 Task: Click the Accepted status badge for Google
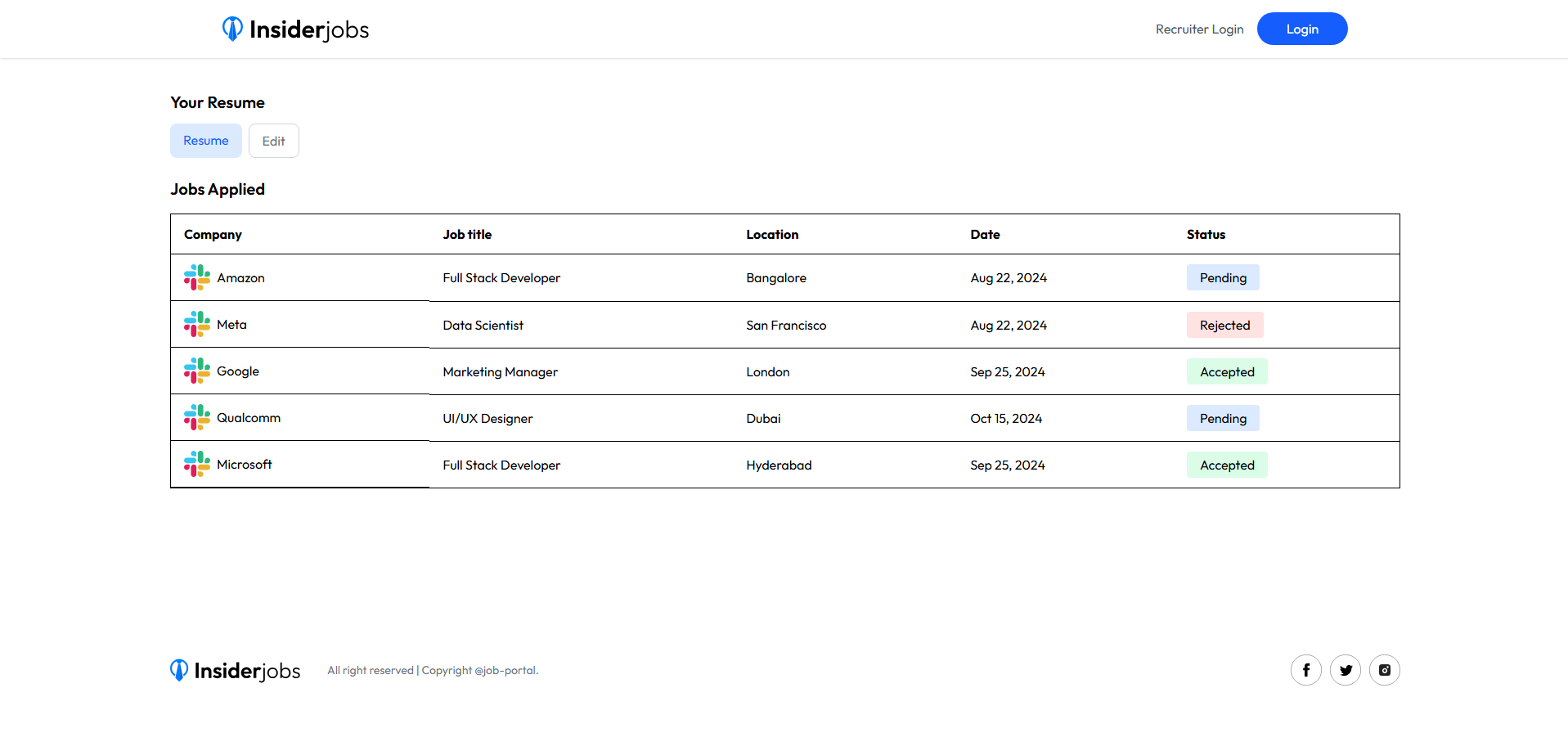[x=1227, y=371]
